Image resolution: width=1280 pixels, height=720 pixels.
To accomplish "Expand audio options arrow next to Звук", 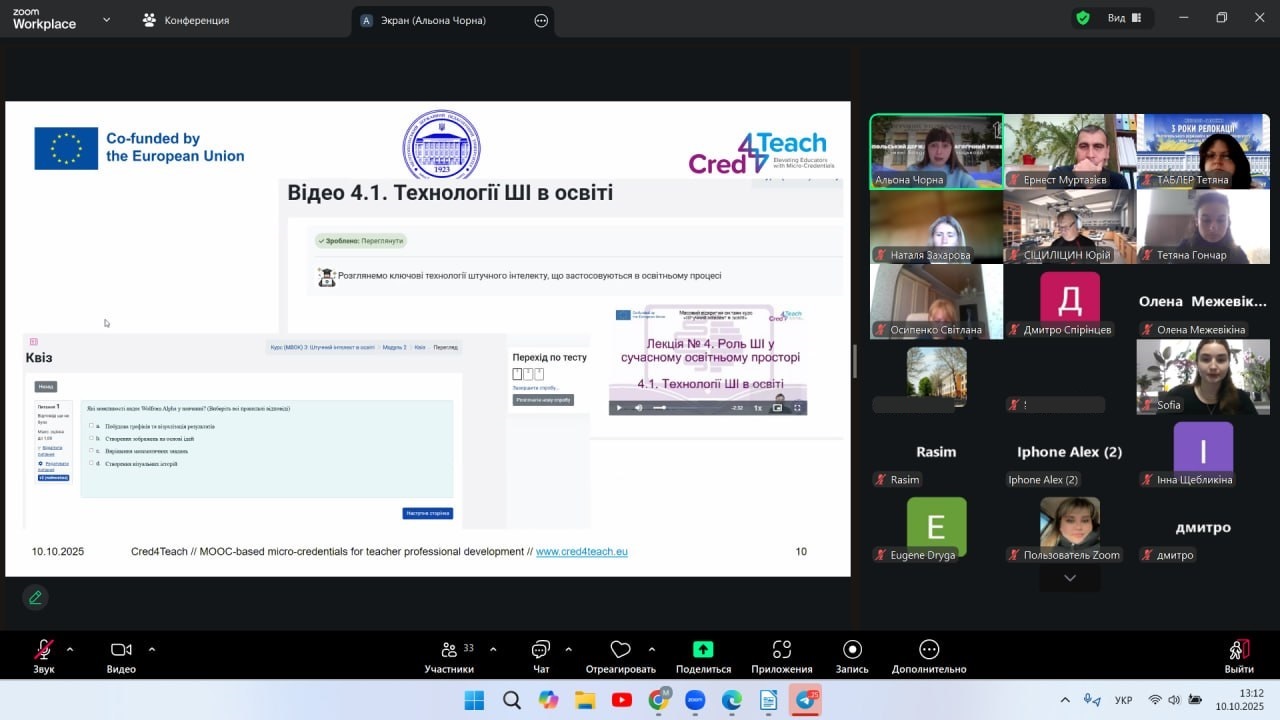I will pyautogui.click(x=70, y=649).
